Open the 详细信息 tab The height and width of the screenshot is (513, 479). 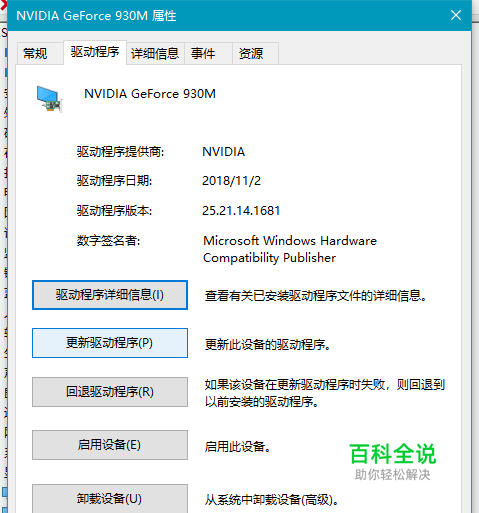pyautogui.click(x=155, y=53)
